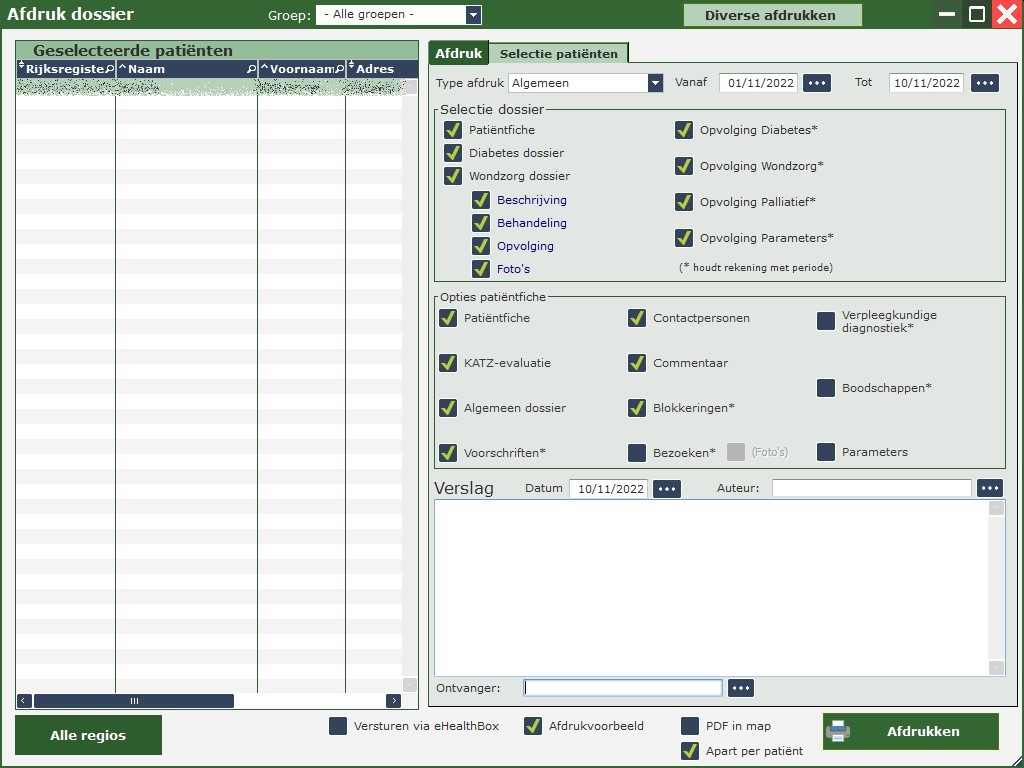
Task: Enable Versturen via eHealthBox checkbox
Action: coord(338,726)
